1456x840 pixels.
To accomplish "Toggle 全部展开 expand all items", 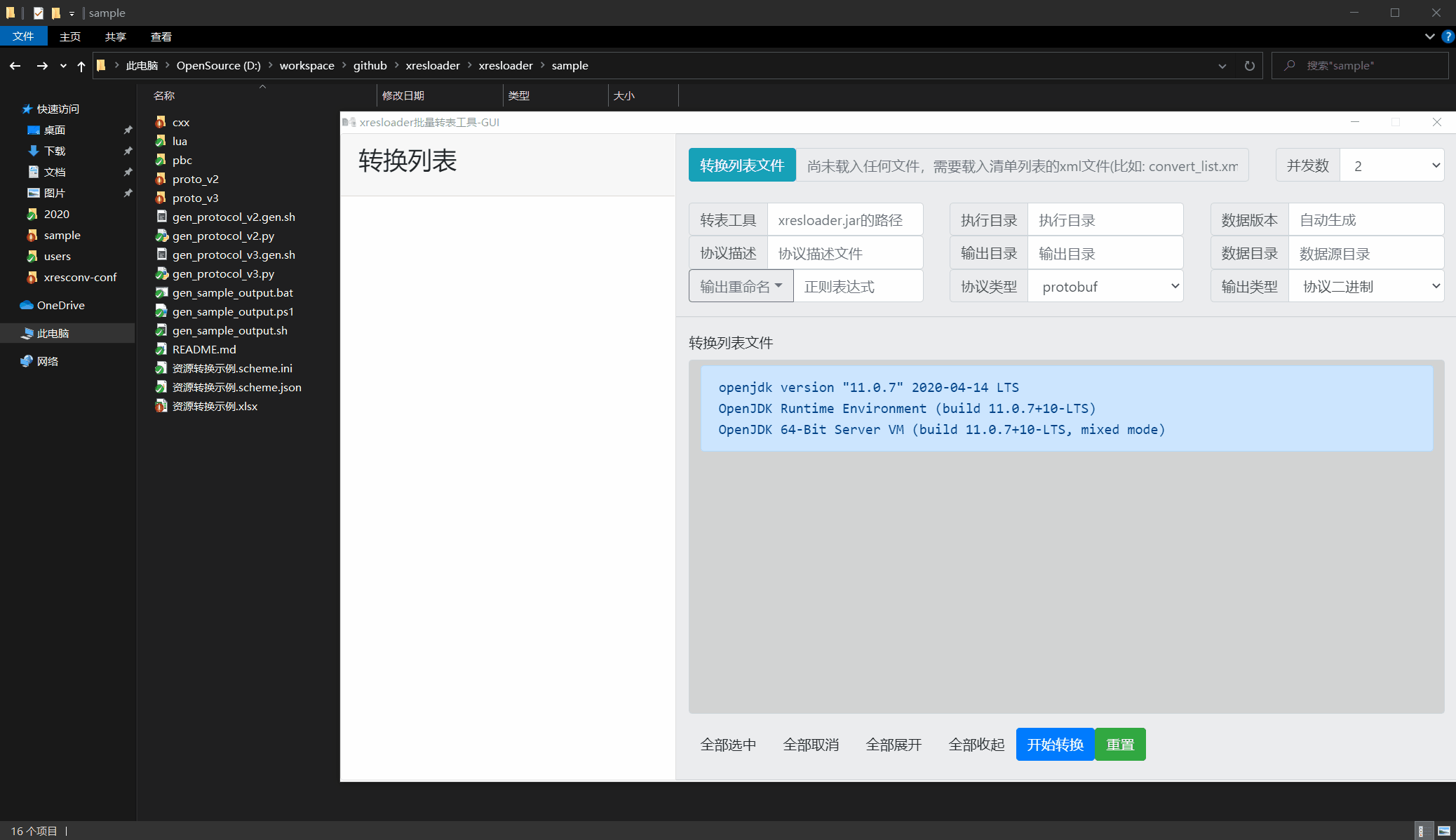I will click(893, 745).
